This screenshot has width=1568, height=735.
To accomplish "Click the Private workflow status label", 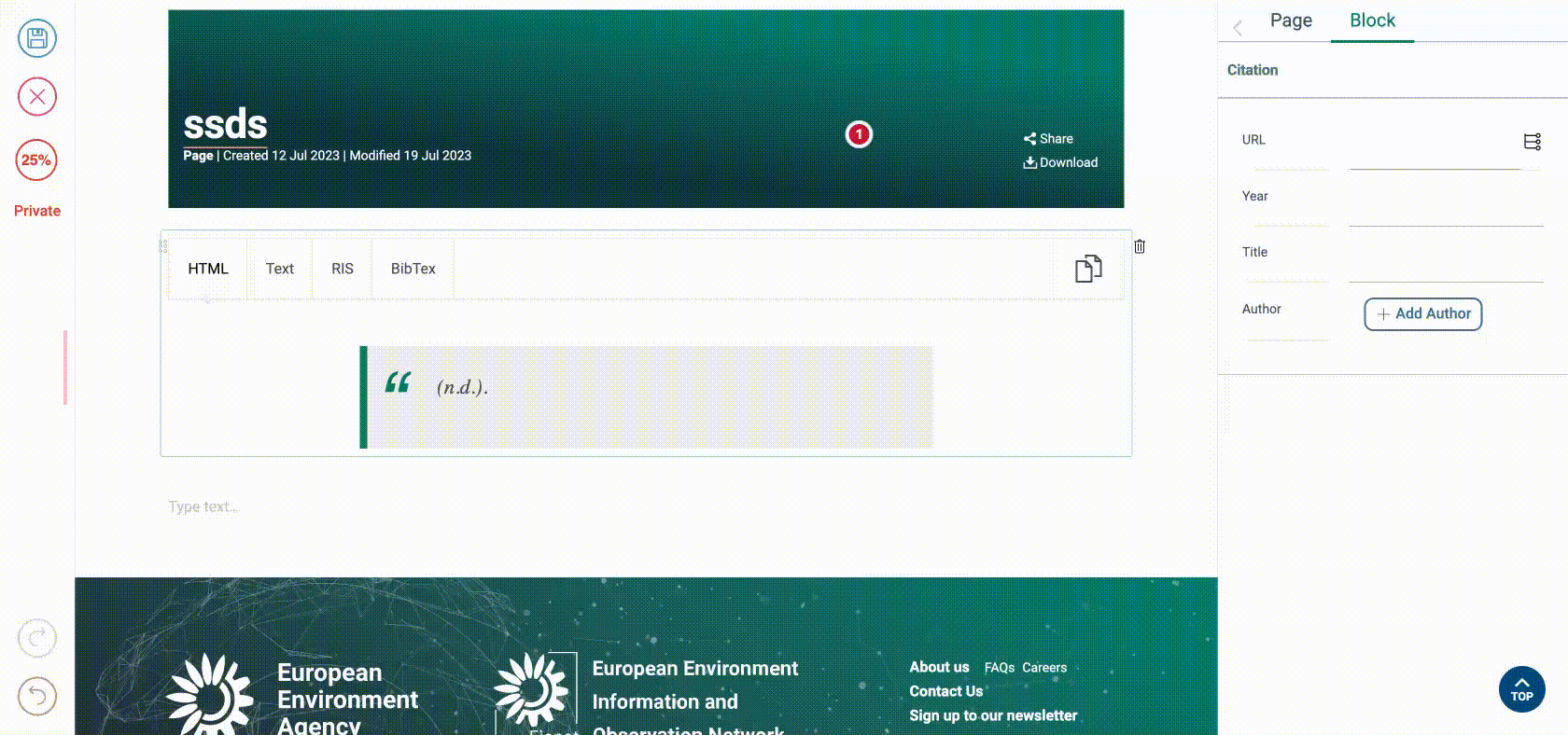I will 37,211.
